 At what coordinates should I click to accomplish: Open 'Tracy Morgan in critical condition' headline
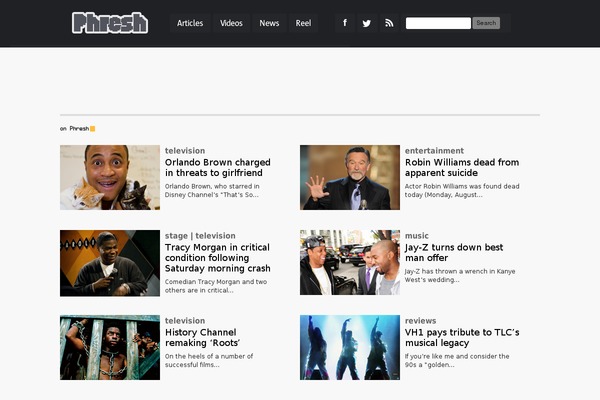point(218,258)
